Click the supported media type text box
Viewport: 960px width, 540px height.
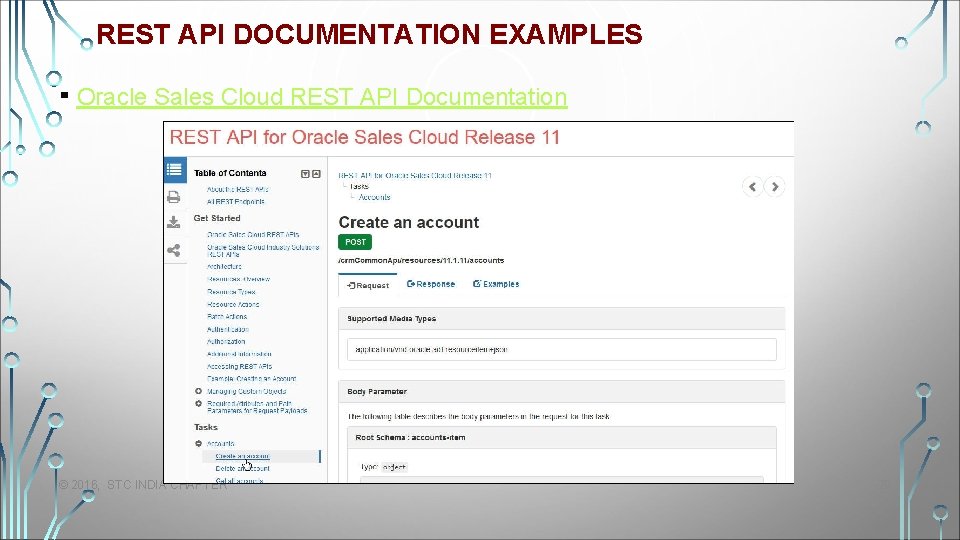pos(561,350)
